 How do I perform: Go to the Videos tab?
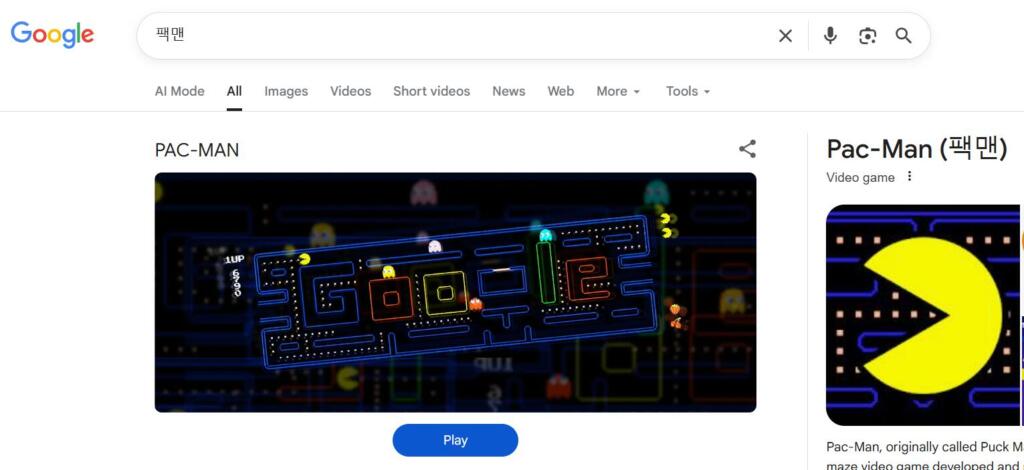coord(350,91)
